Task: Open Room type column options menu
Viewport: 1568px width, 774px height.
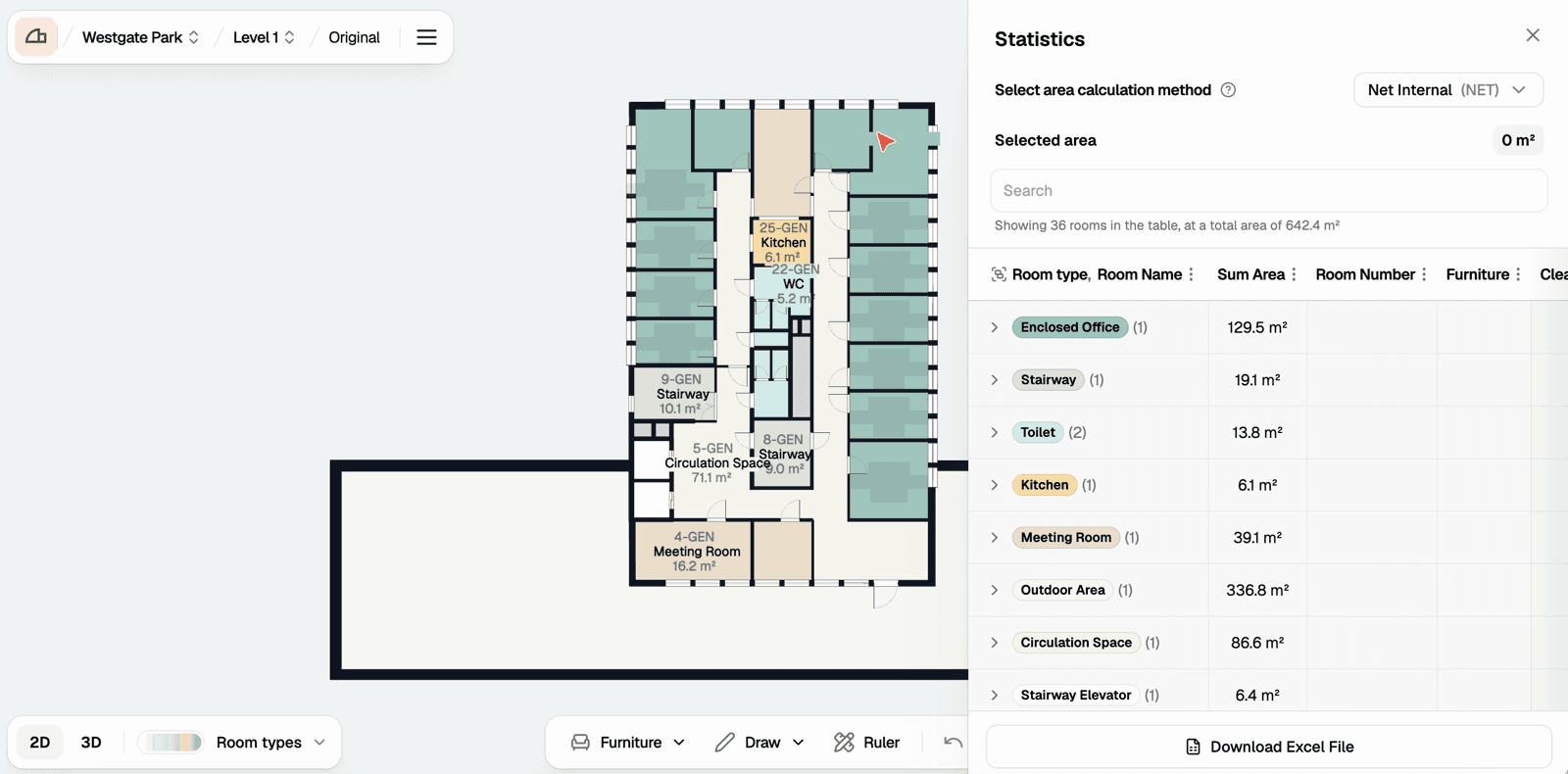Action: [x=1192, y=274]
